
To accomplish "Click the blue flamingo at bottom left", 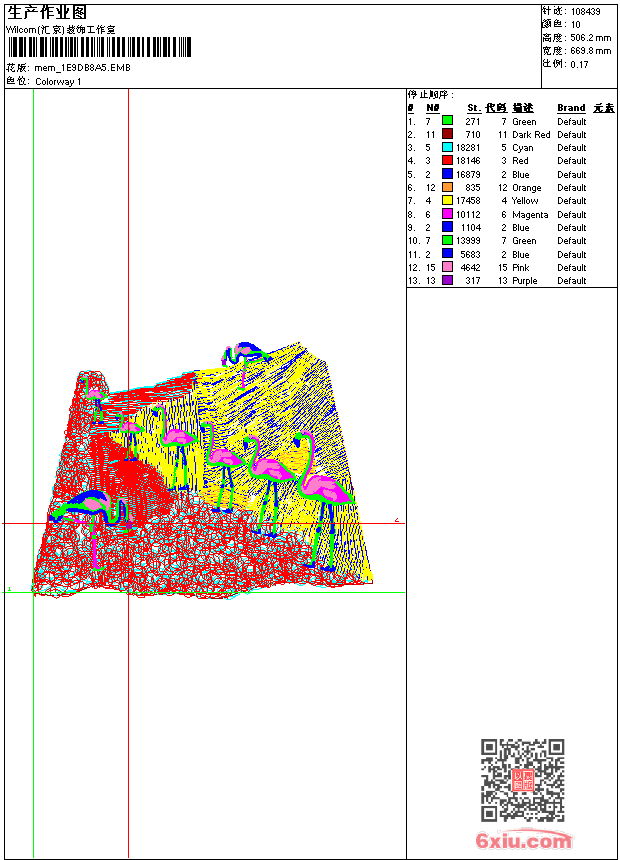I will point(92,510).
